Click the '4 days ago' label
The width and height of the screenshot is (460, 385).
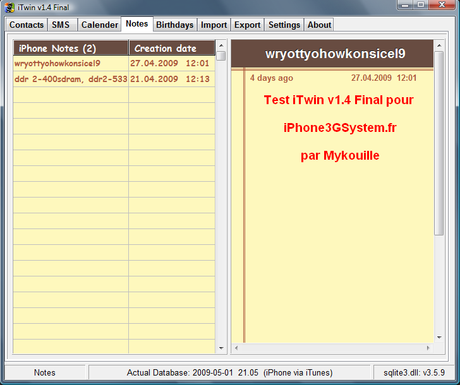point(272,78)
